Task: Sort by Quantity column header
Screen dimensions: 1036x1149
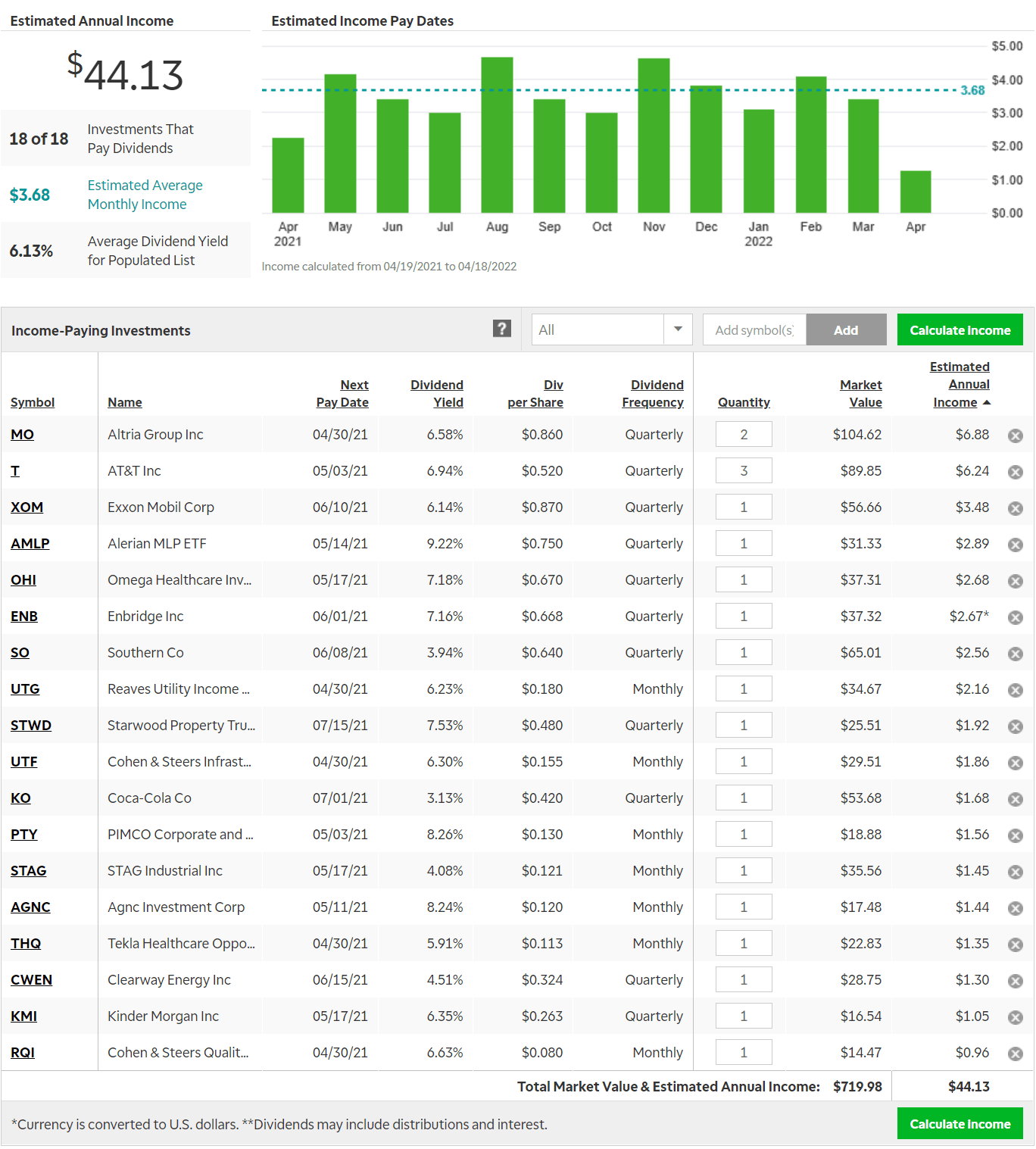Action: [744, 402]
